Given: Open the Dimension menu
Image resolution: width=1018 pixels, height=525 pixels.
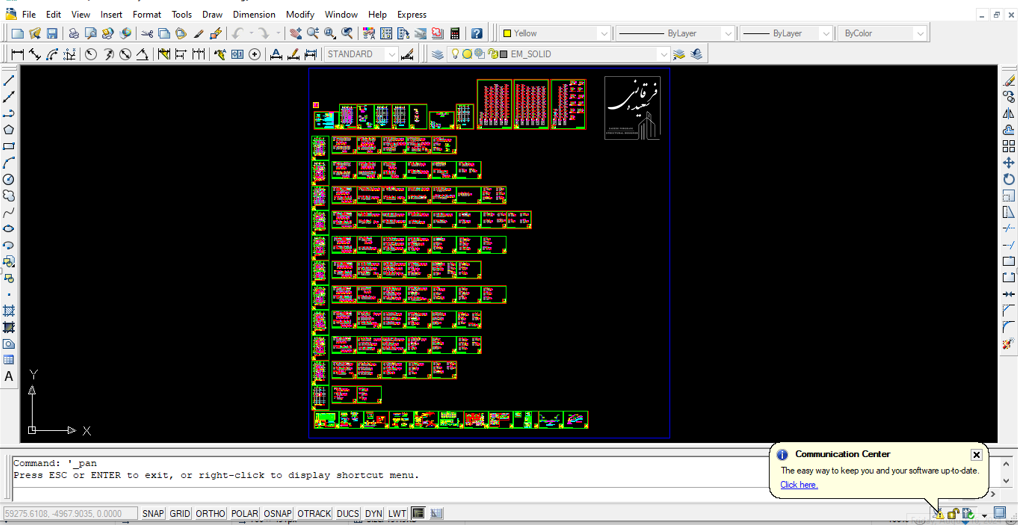Looking at the screenshot, I should tap(254, 15).
